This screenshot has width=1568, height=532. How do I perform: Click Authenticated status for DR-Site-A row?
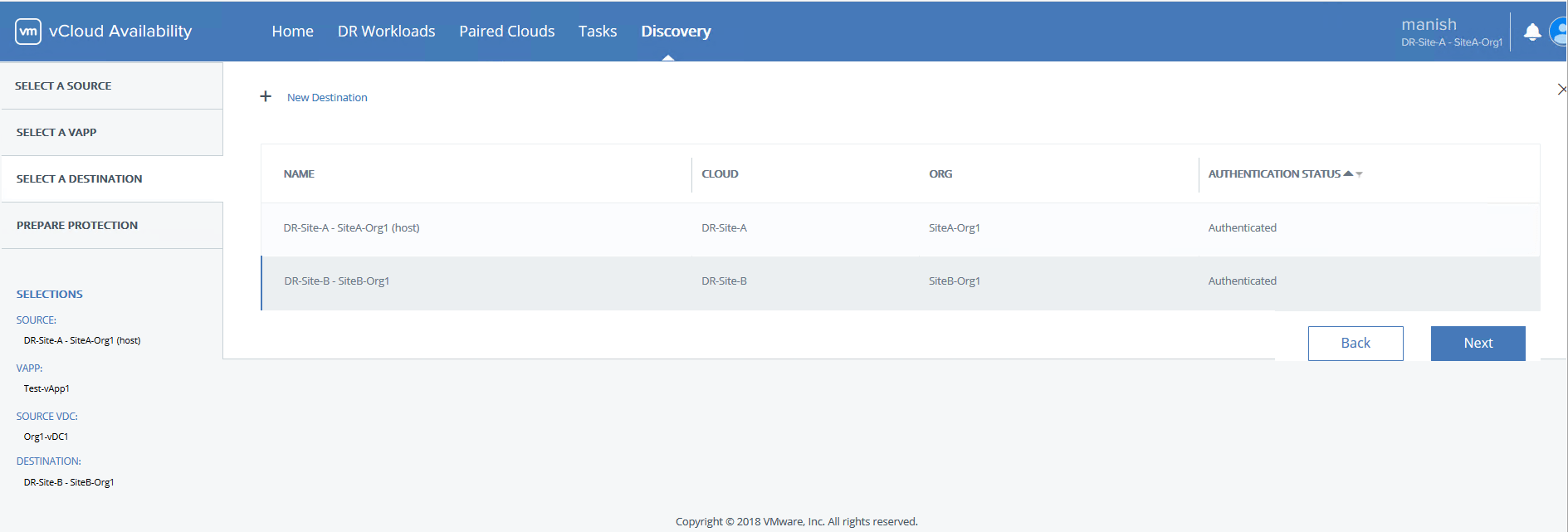click(x=1242, y=227)
